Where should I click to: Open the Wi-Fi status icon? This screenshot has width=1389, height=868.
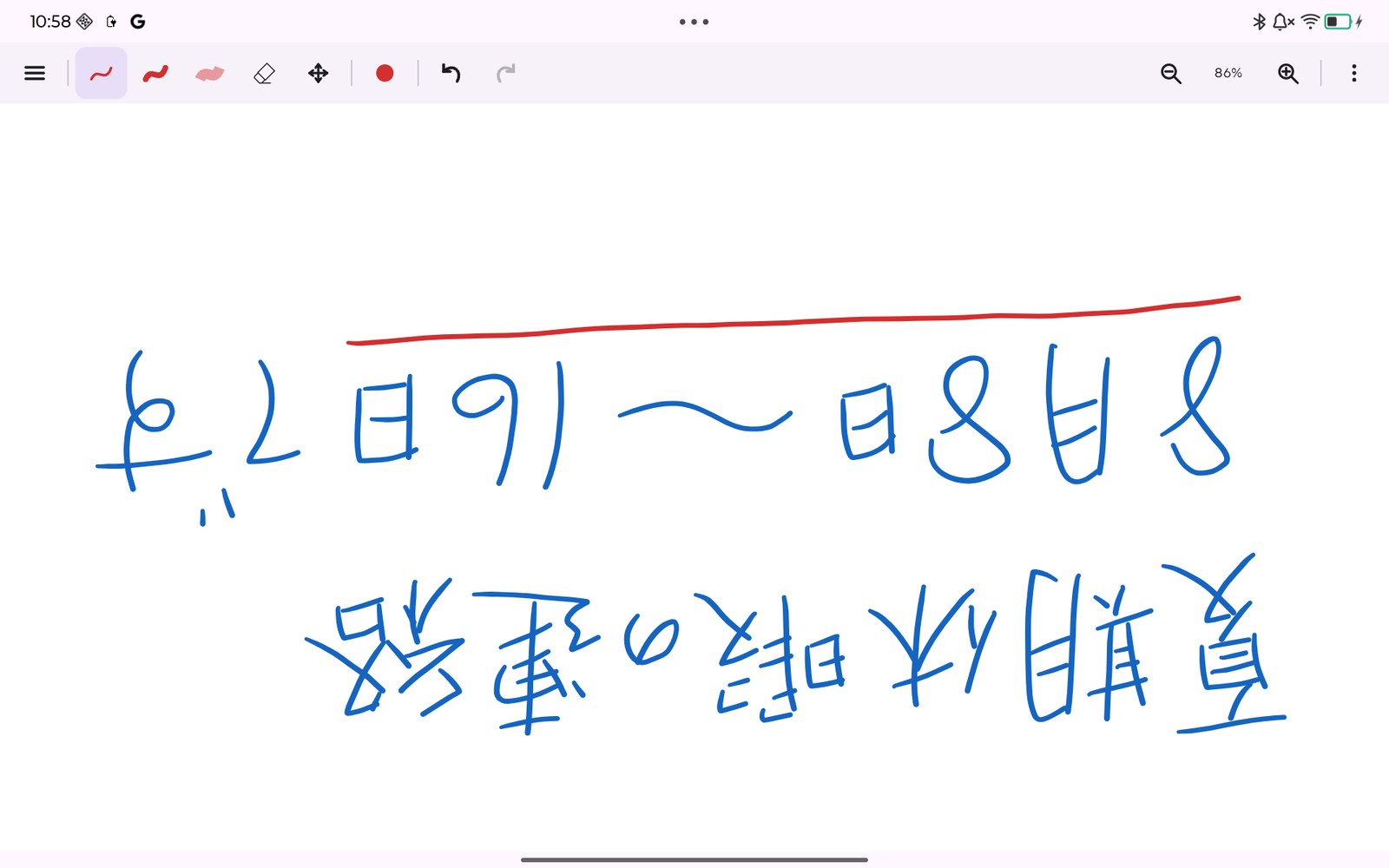tap(1310, 22)
